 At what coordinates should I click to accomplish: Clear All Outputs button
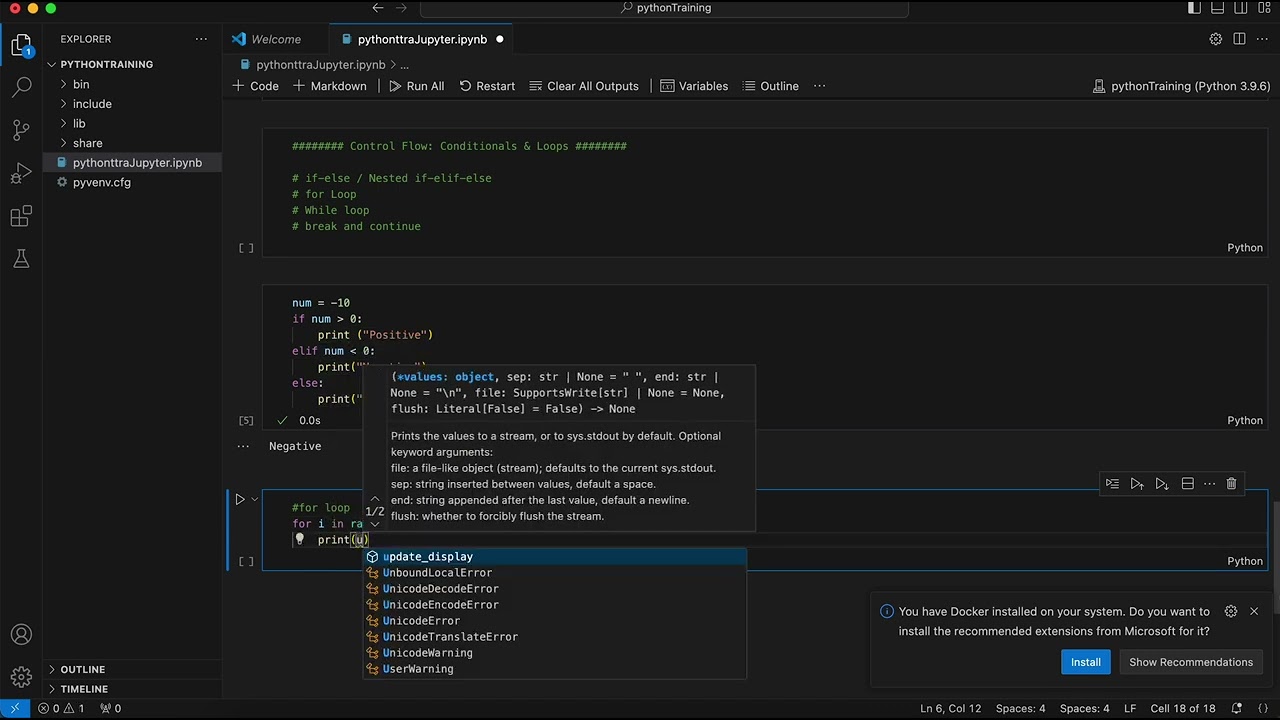coord(584,86)
